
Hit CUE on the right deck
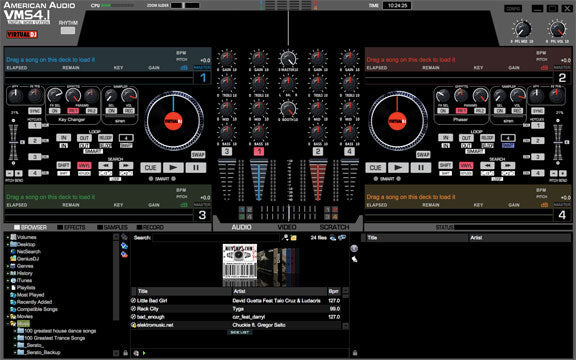[x=375, y=168]
